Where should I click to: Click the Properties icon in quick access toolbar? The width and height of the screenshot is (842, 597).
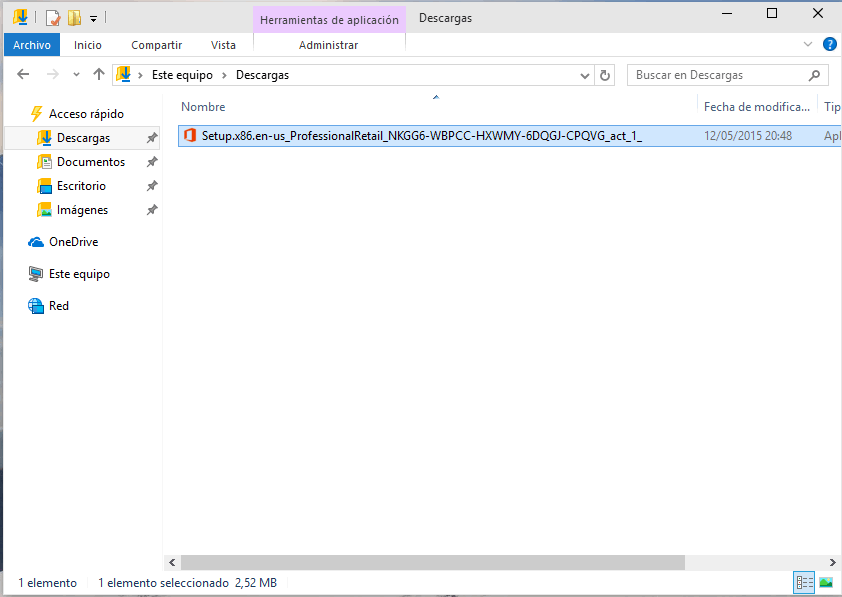pyautogui.click(x=53, y=17)
